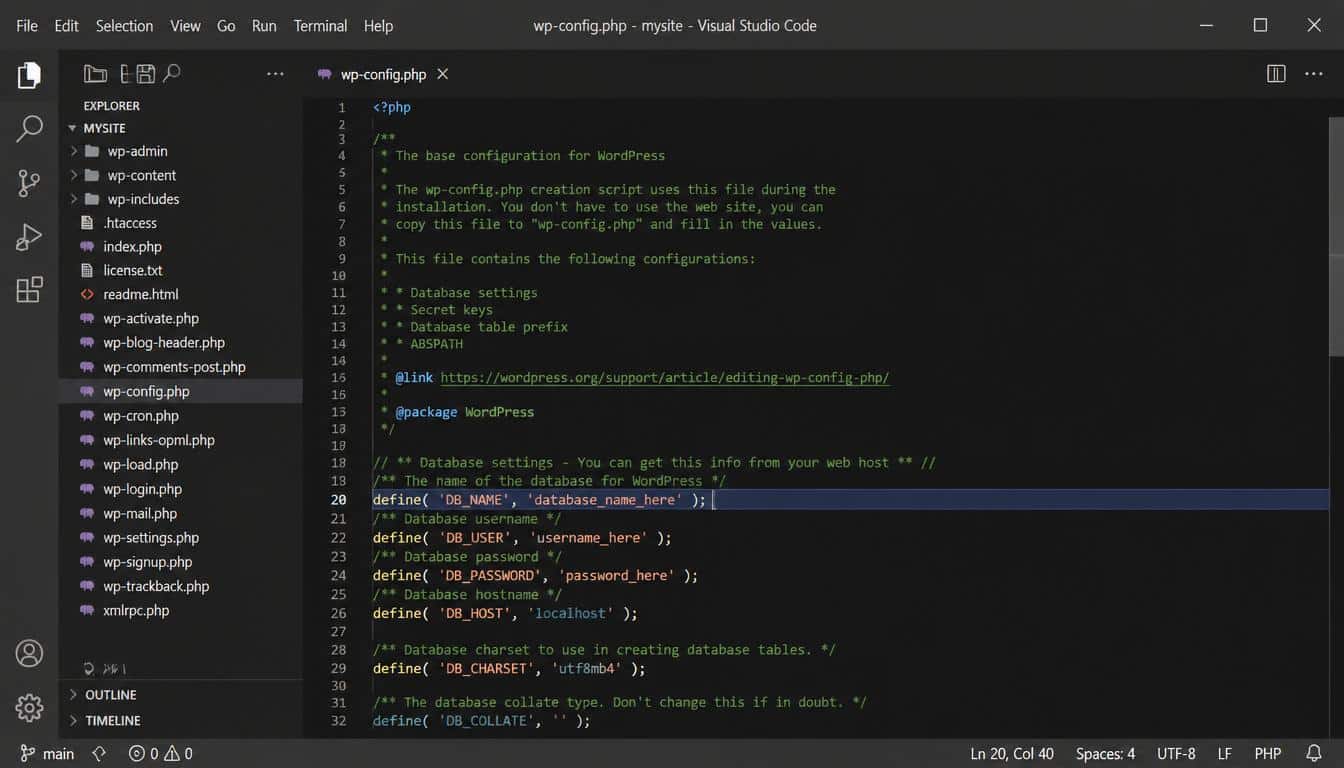
Task: Expand the wp-admin folder chevron
Action: coord(73,151)
